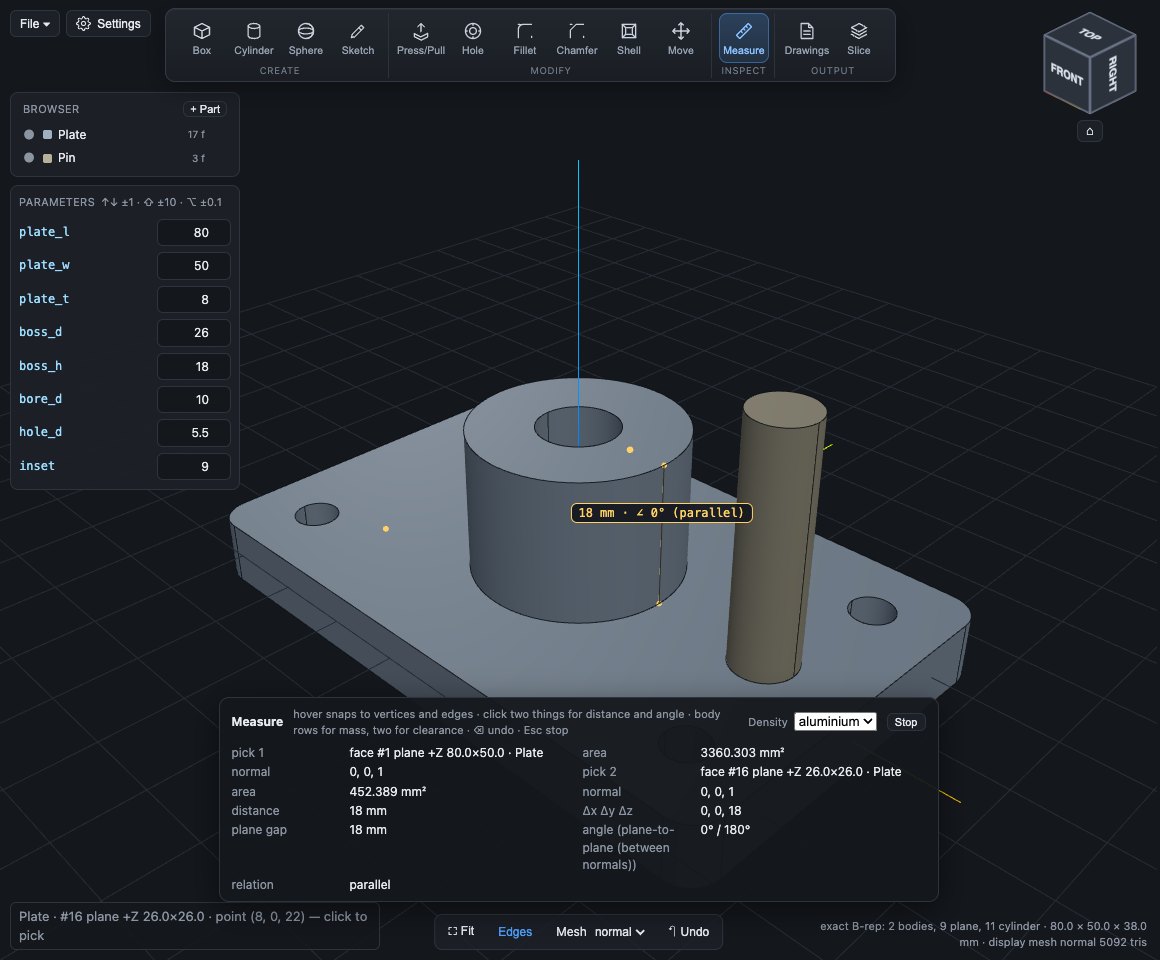Screen dimensions: 1160x960
Task: Activate the Press/Pull tool
Action: (420, 38)
